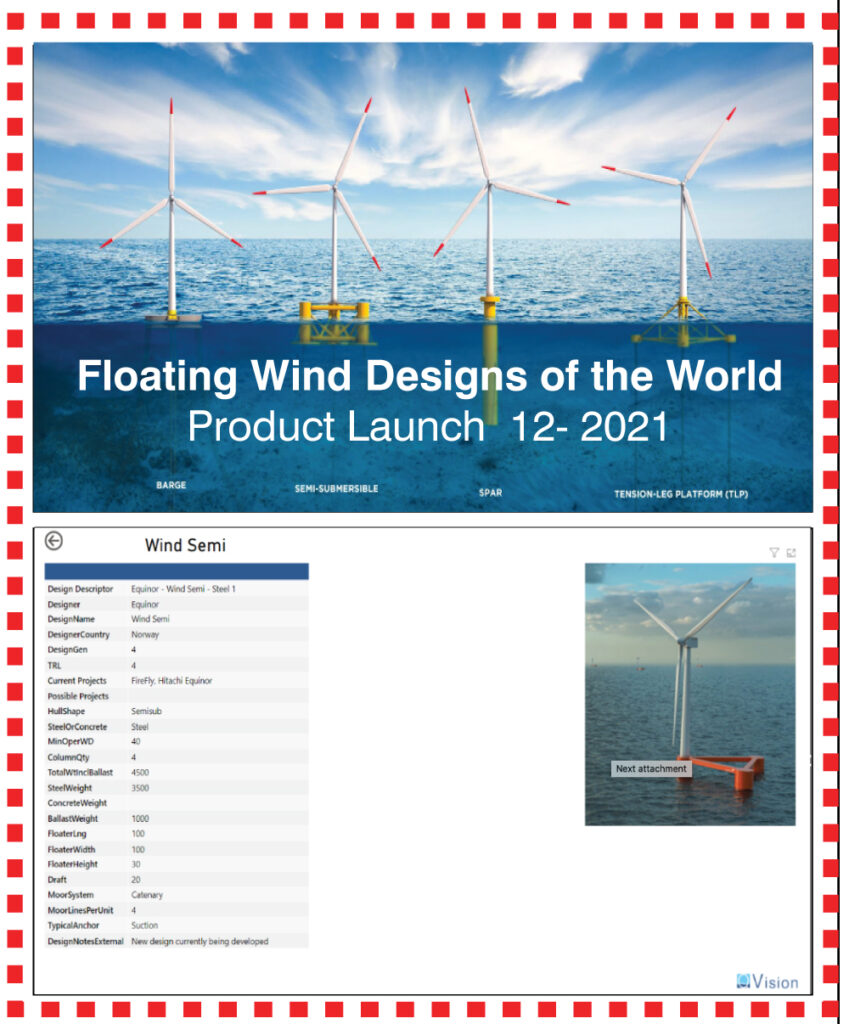Select the 'ConcreteWeight' row label

pos(77,803)
